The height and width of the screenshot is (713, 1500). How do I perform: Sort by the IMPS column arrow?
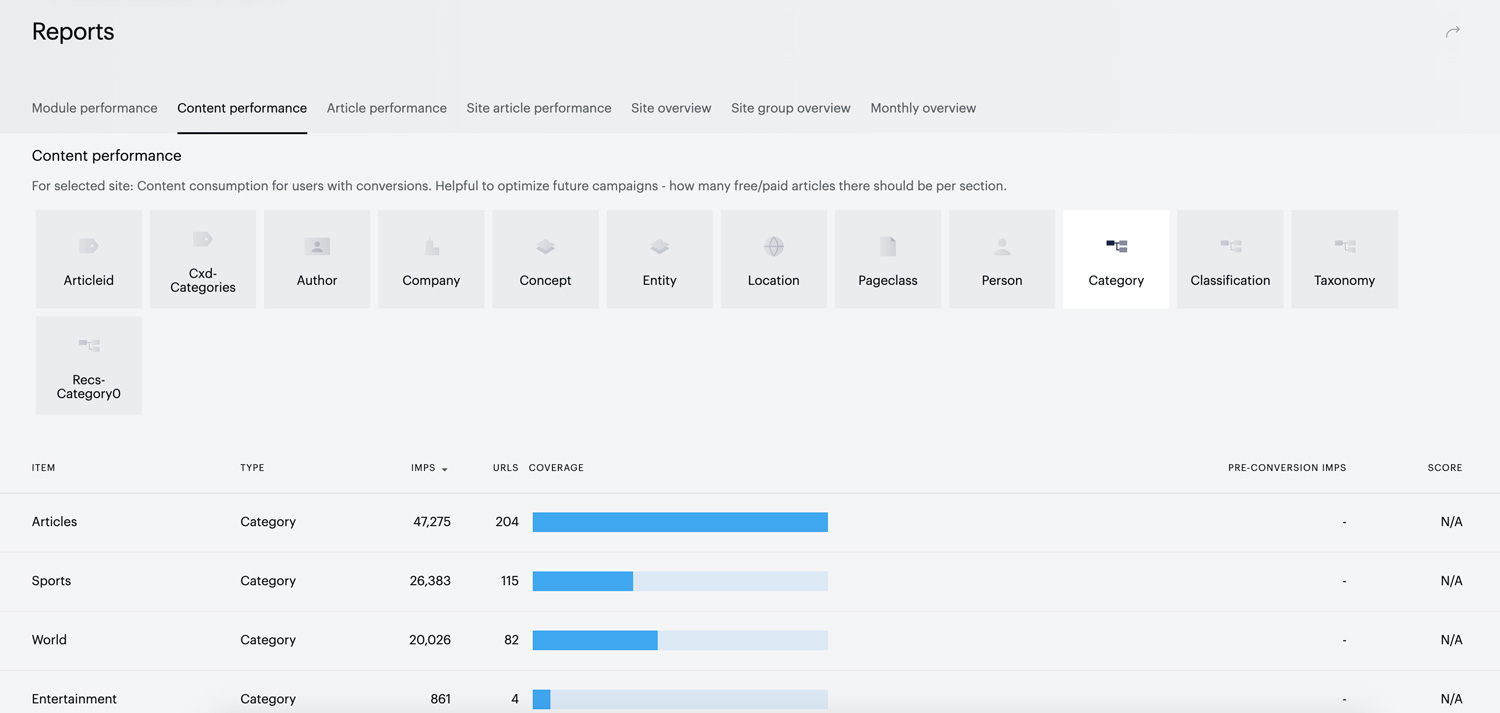click(445, 469)
